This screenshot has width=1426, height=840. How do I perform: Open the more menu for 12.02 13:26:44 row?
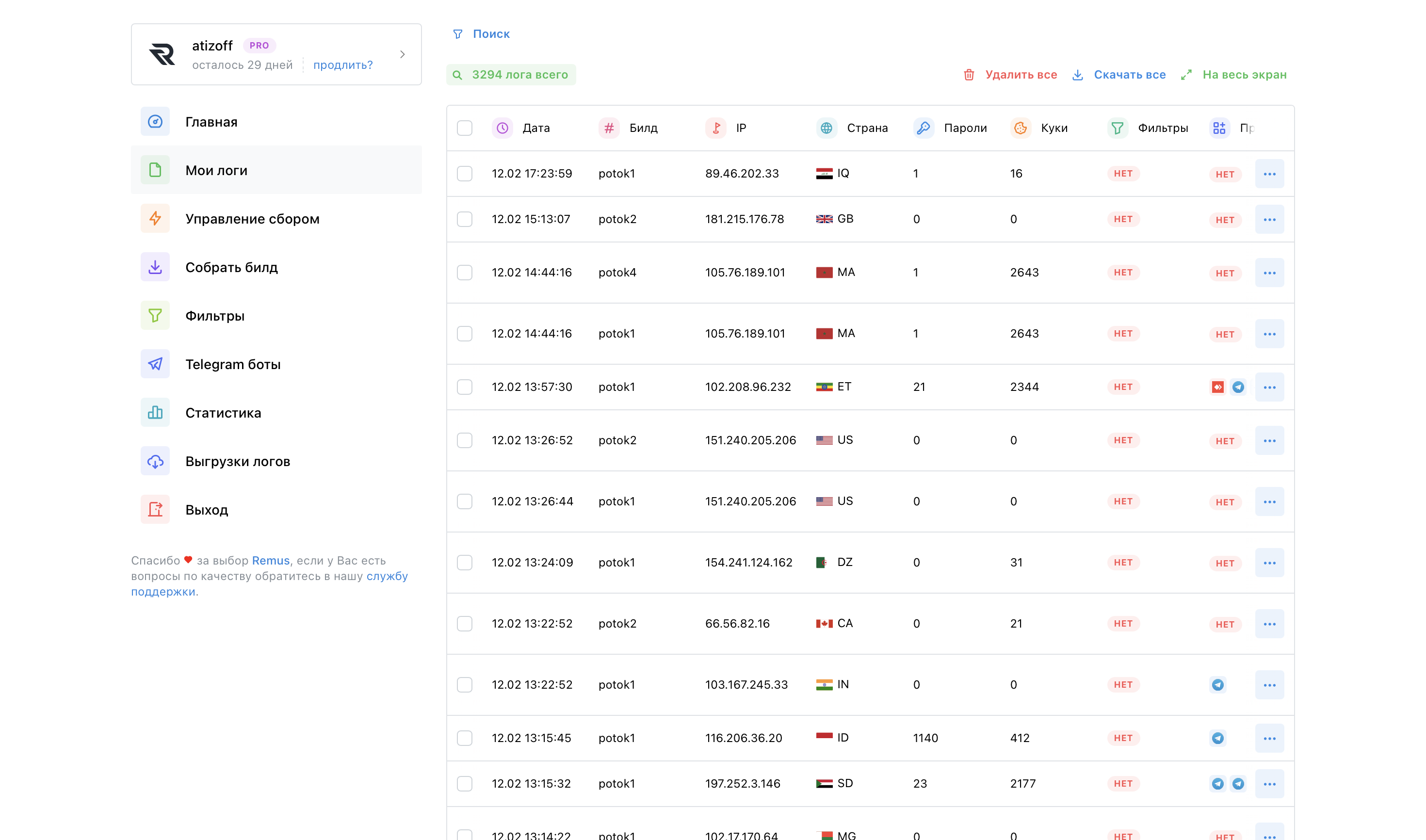pyautogui.click(x=1270, y=501)
